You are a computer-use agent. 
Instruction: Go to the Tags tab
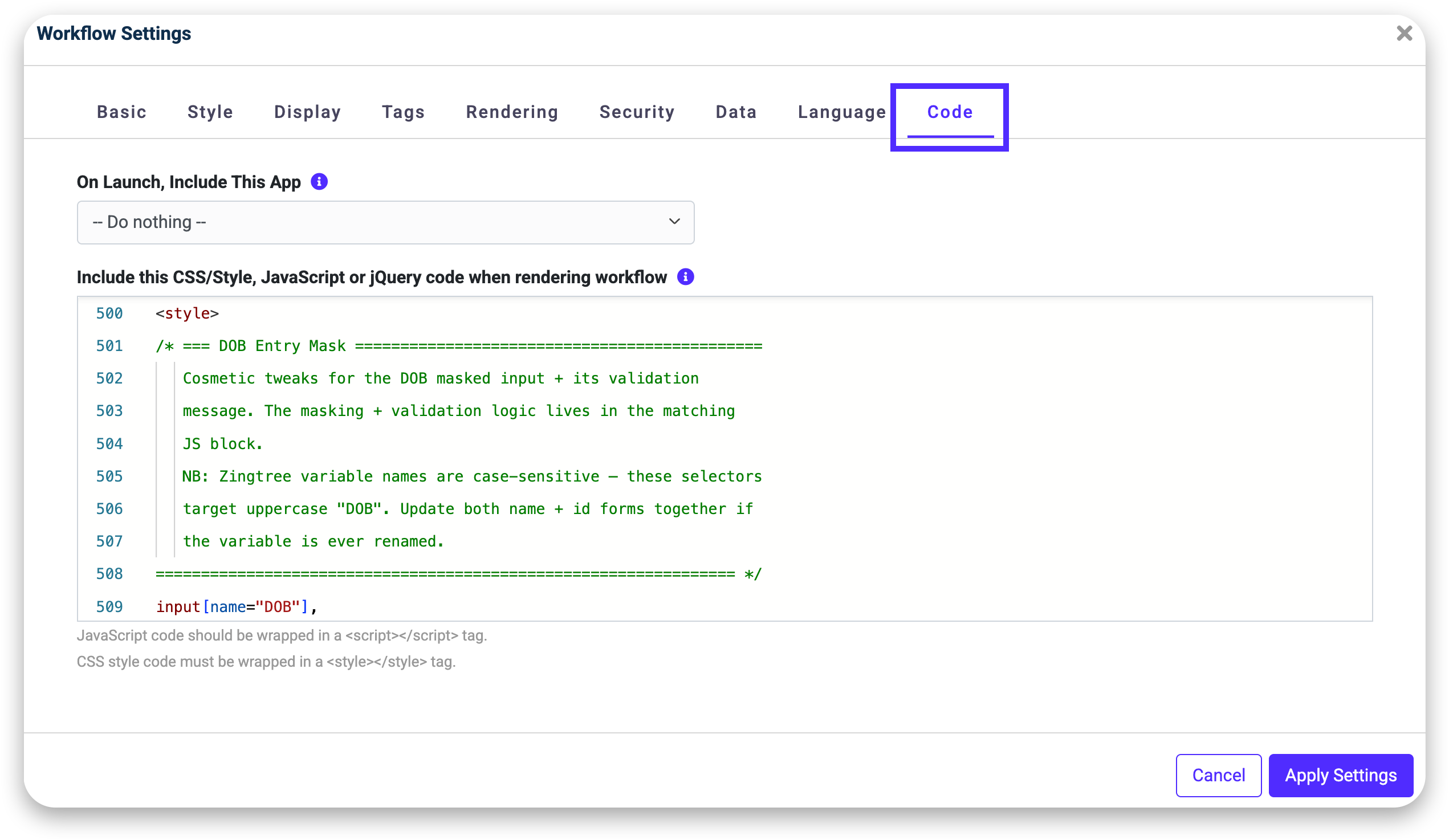[403, 112]
